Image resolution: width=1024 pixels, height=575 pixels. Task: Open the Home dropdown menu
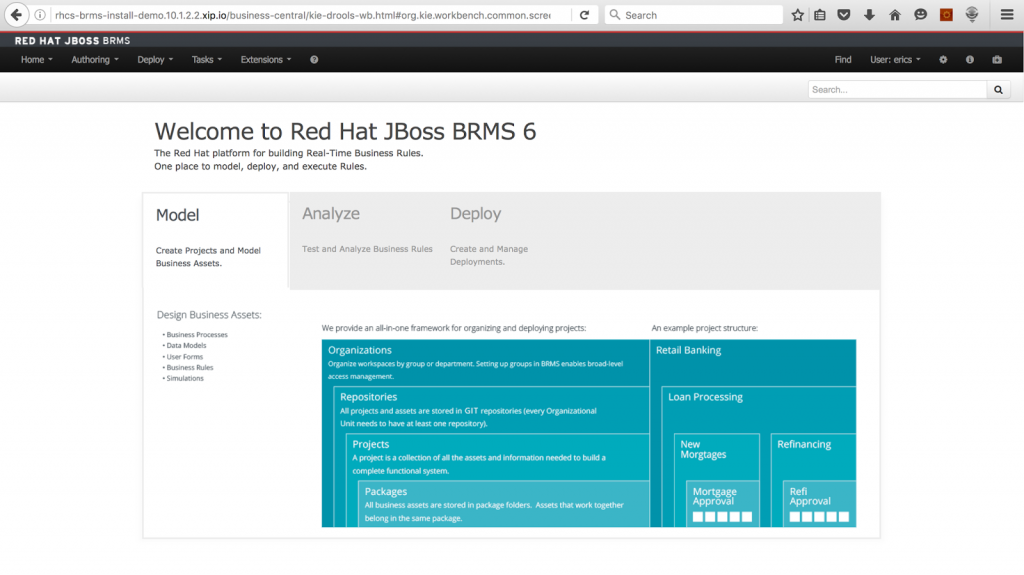[x=37, y=59]
